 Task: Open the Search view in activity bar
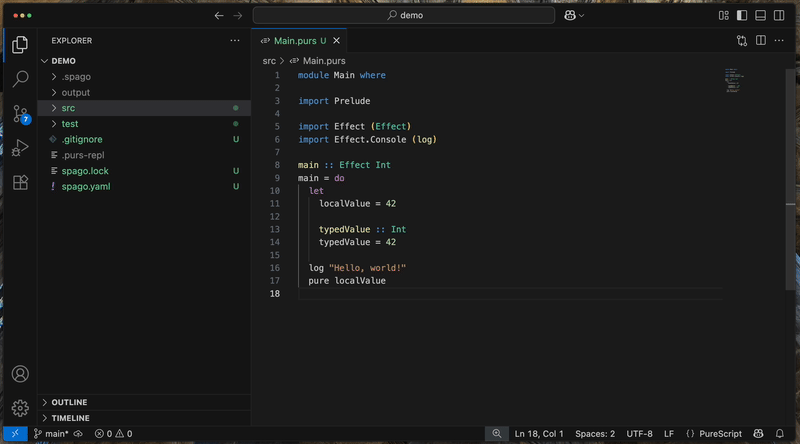click(20, 79)
